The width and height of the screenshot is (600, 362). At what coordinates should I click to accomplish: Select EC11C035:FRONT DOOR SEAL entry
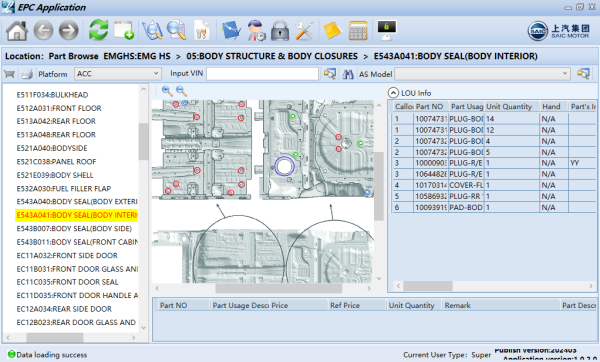click(x=67, y=282)
